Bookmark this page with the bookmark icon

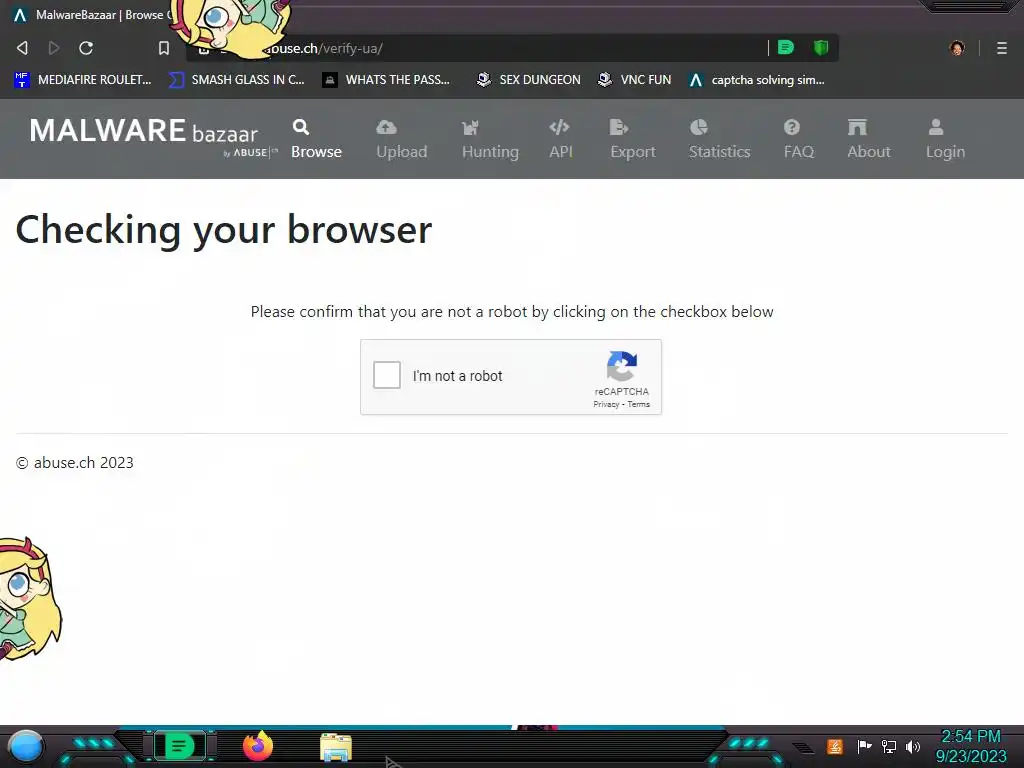(164, 48)
